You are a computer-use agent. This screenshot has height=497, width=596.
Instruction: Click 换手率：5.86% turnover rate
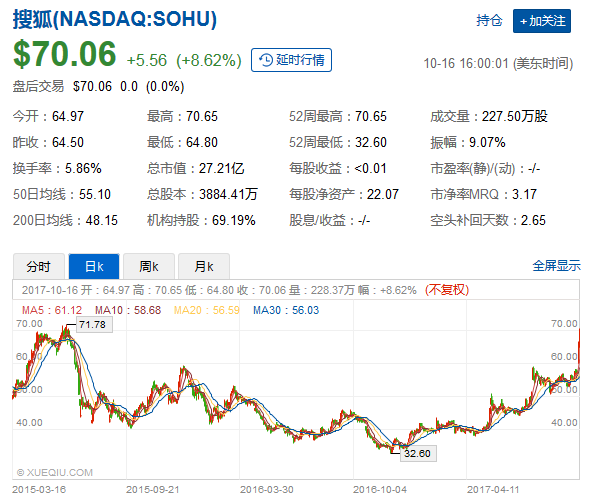coord(57,168)
